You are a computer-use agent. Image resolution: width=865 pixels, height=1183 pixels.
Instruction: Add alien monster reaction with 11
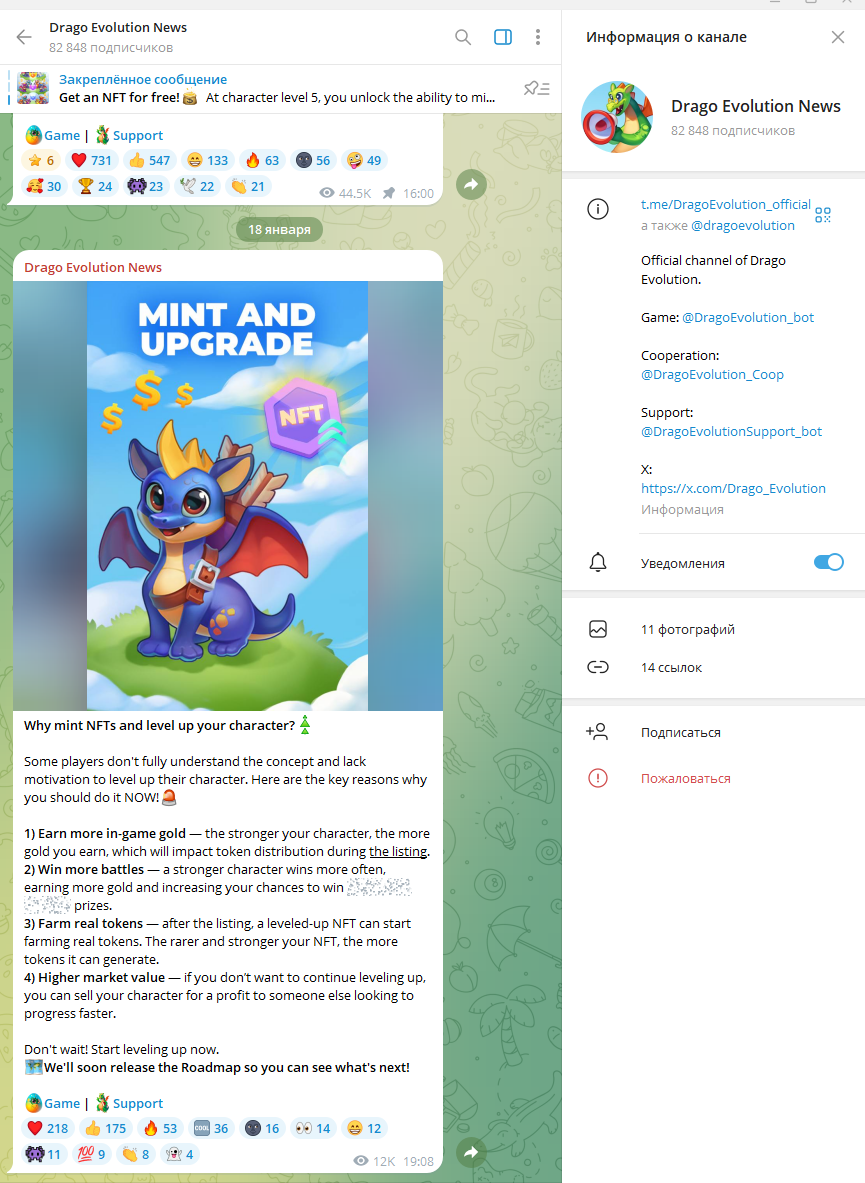coord(44,1154)
